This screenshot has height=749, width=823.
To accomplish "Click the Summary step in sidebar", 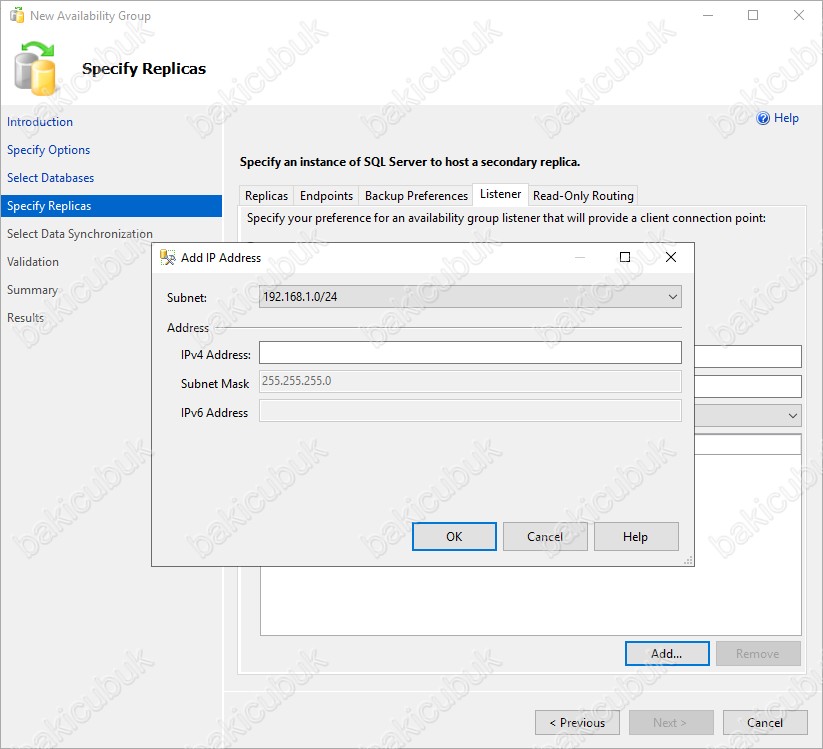I will [x=32, y=290].
